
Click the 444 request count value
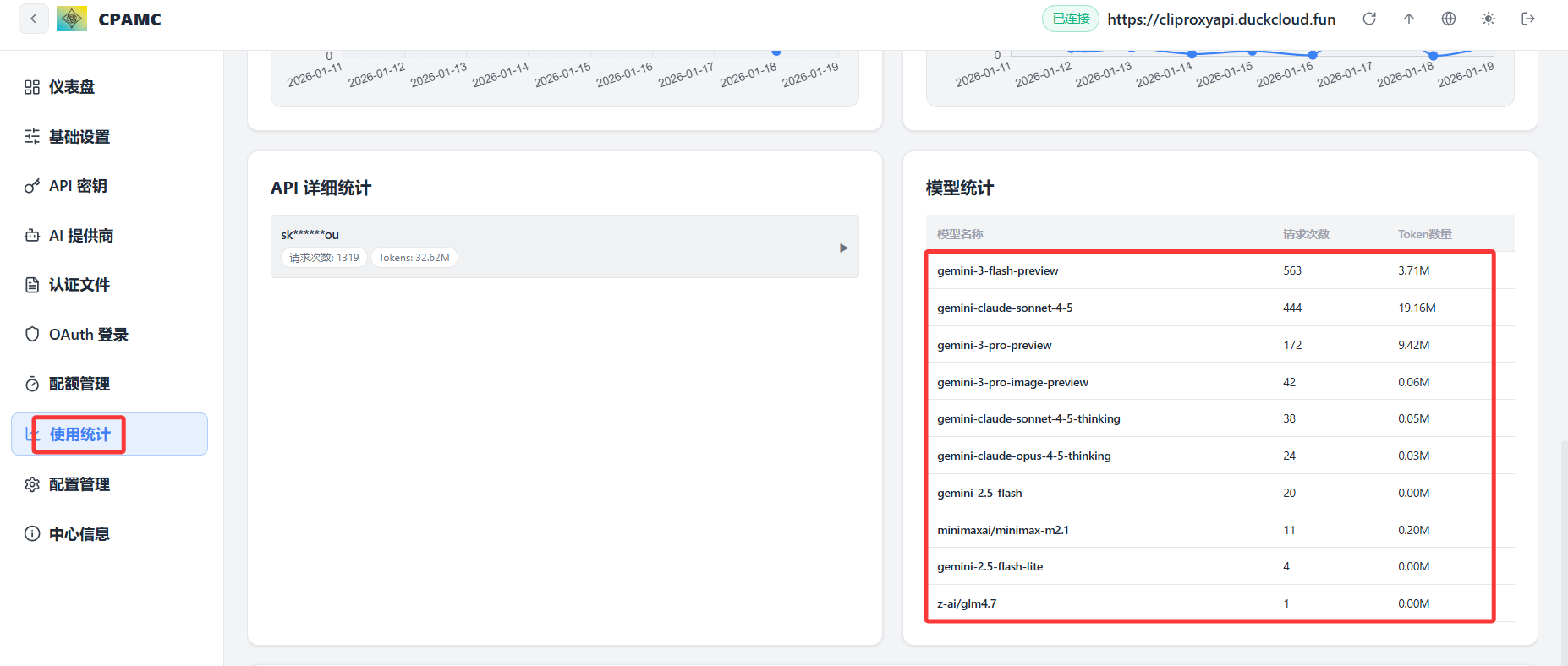[1292, 308]
